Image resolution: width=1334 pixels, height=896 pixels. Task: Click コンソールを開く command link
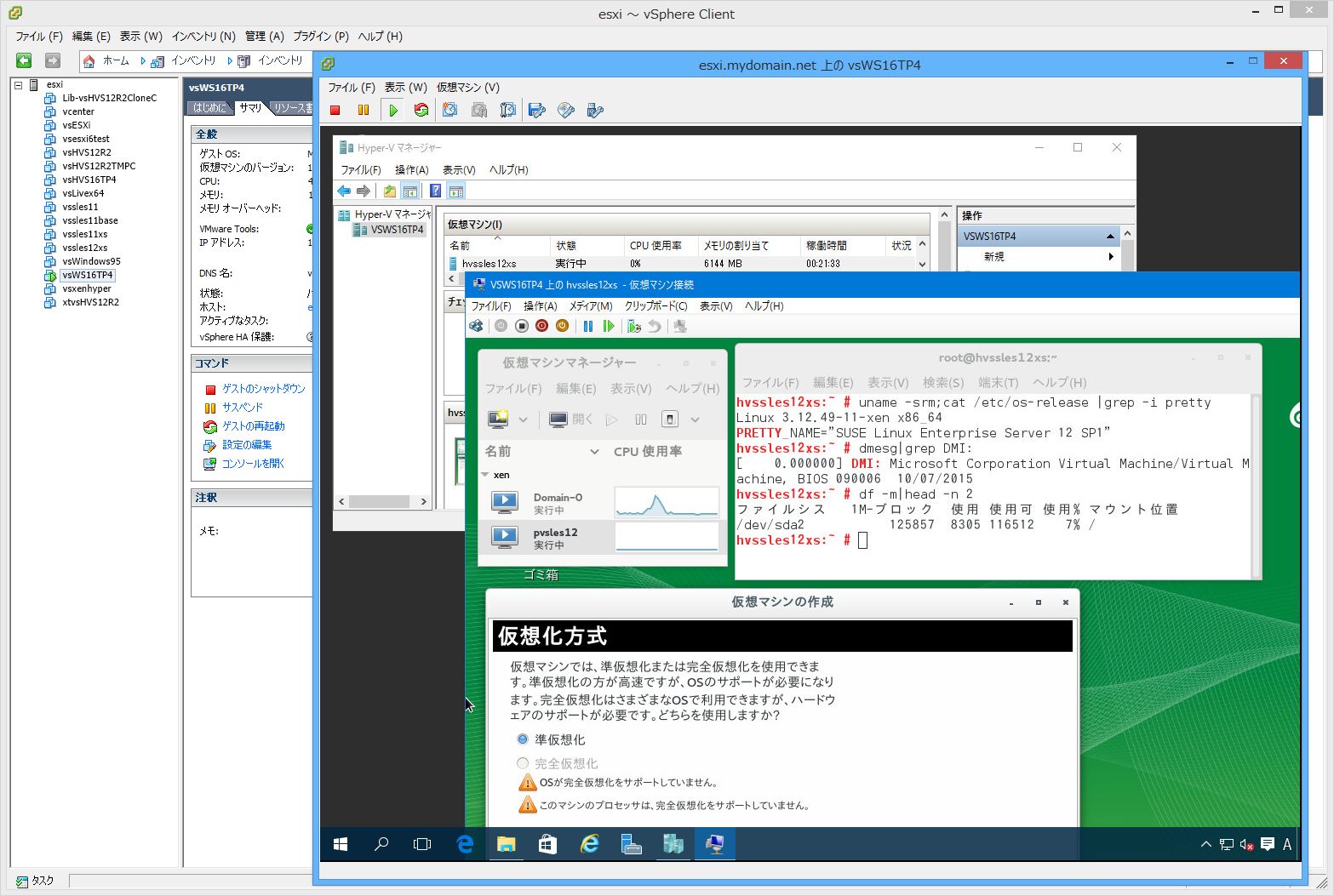[x=253, y=464]
